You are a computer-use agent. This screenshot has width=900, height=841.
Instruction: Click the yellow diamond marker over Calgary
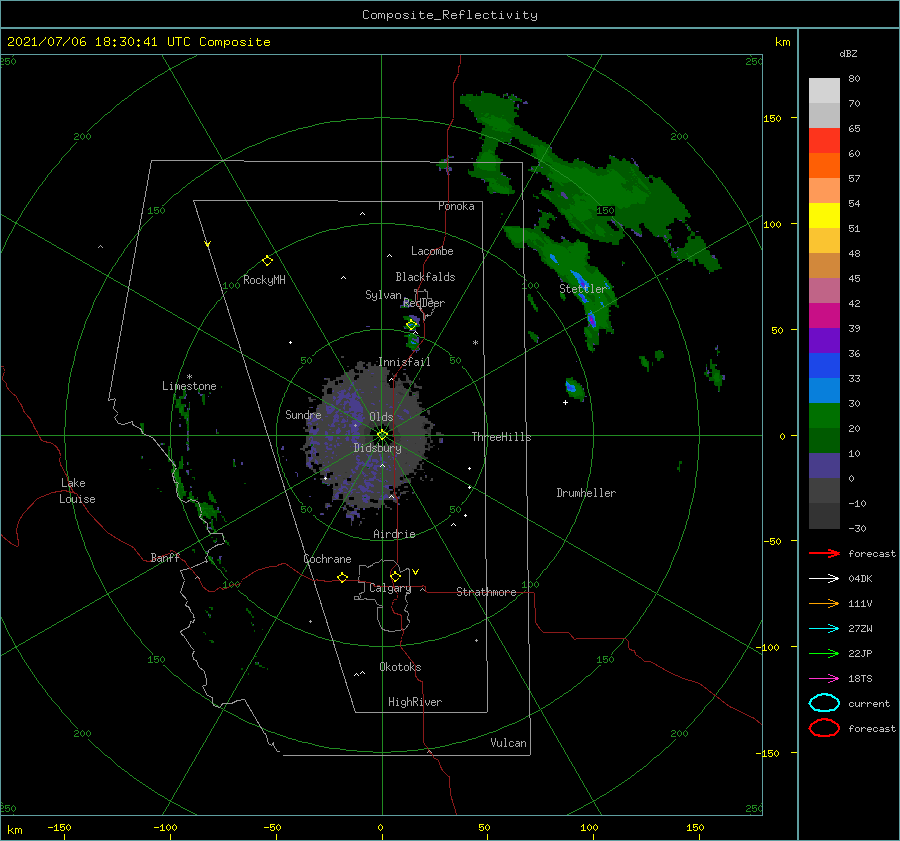(x=395, y=576)
